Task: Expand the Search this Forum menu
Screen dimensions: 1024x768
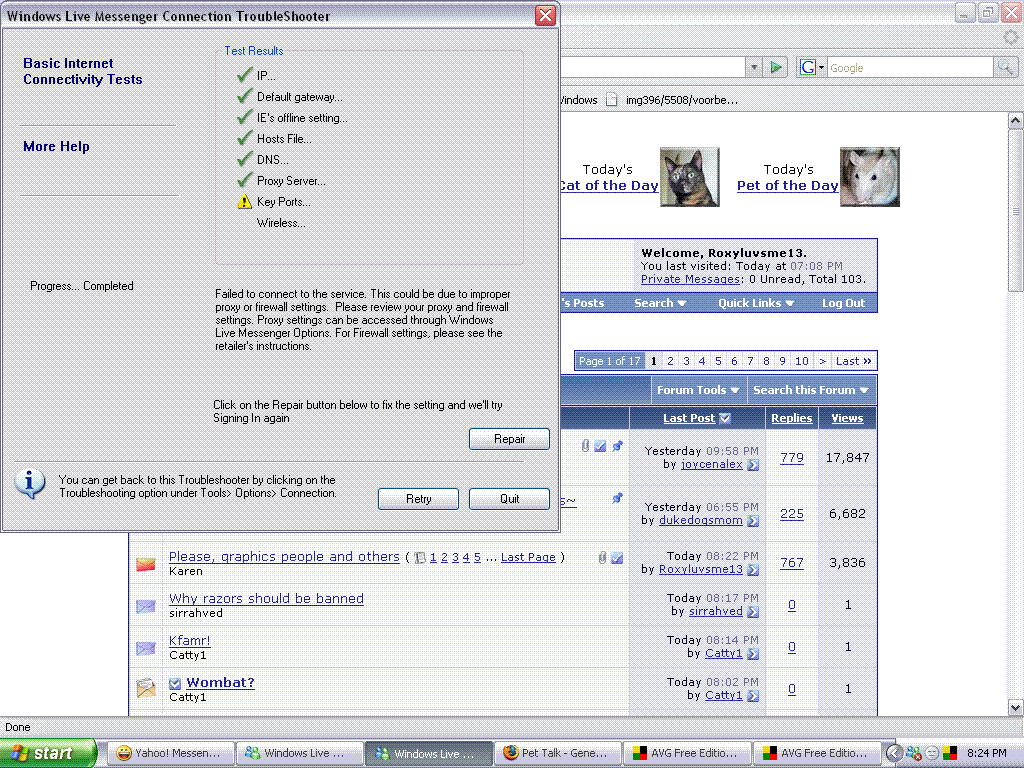Action: (810, 390)
